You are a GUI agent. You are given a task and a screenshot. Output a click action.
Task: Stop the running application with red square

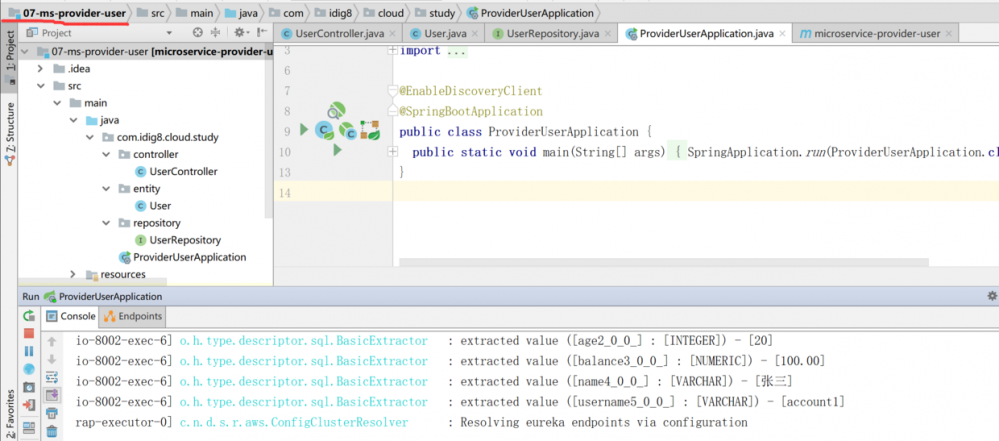[29, 333]
